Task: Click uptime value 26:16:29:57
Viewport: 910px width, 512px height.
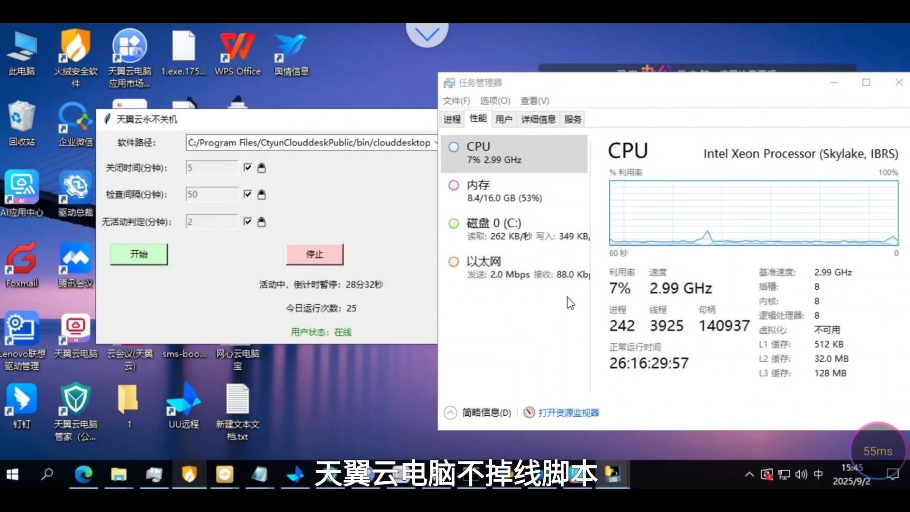Action: tap(649, 363)
